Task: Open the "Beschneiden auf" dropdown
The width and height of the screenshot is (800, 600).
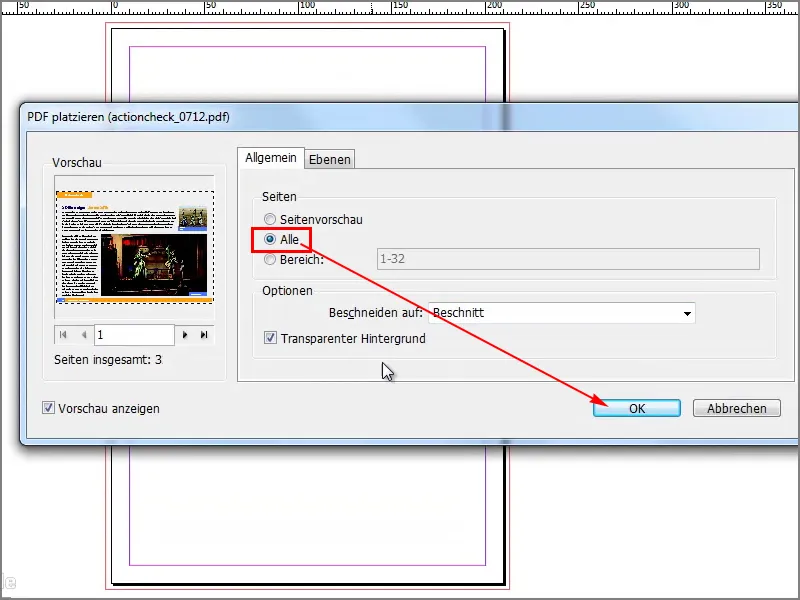Action: click(560, 313)
